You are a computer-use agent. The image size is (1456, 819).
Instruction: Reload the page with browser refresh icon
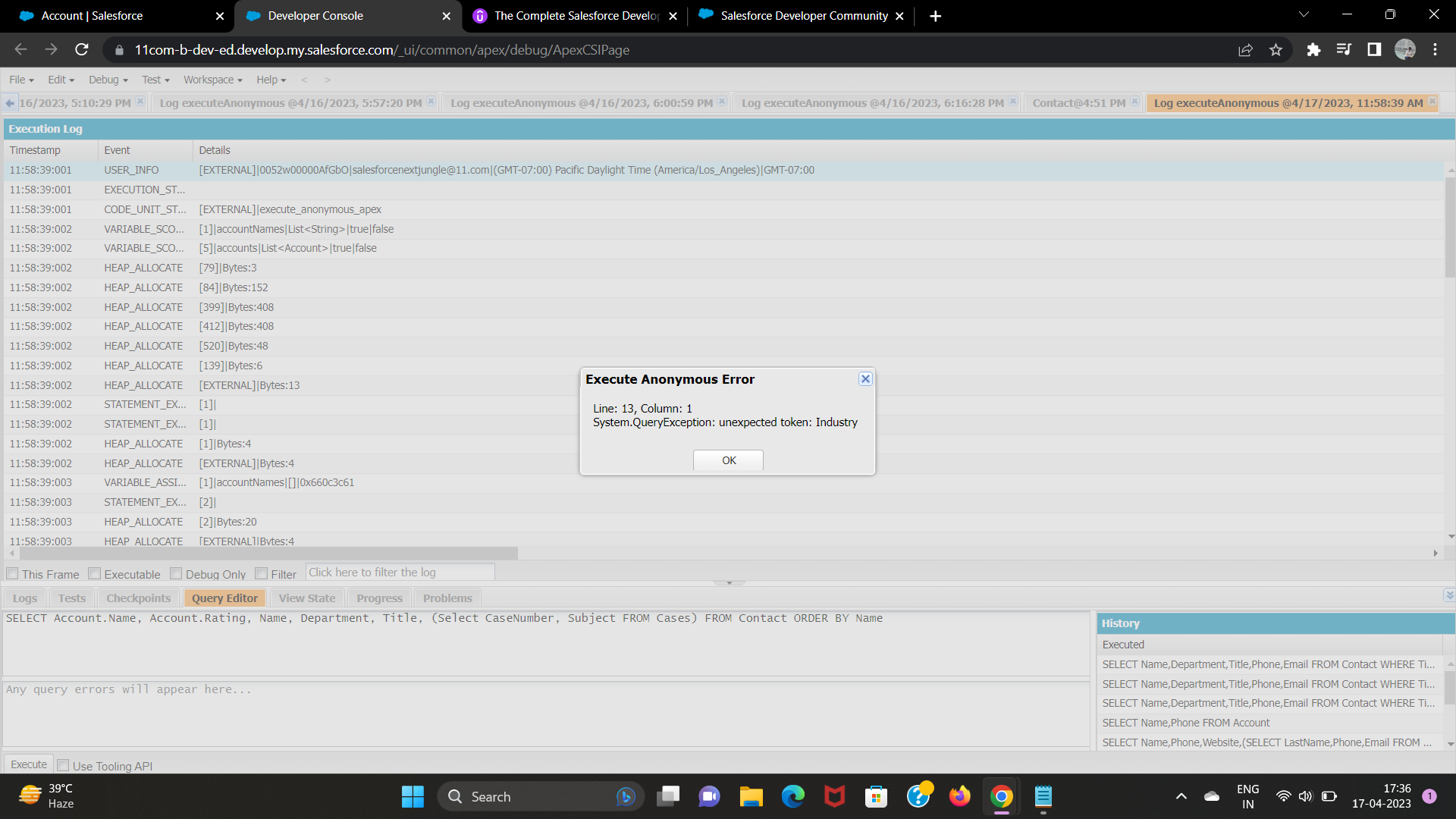pyautogui.click(x=82, y=50)
